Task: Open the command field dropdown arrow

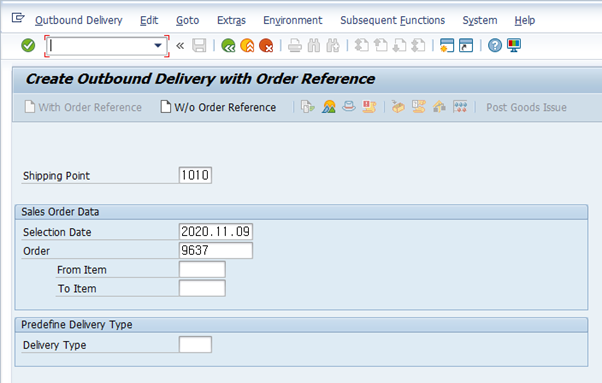Action: [158, 46]
